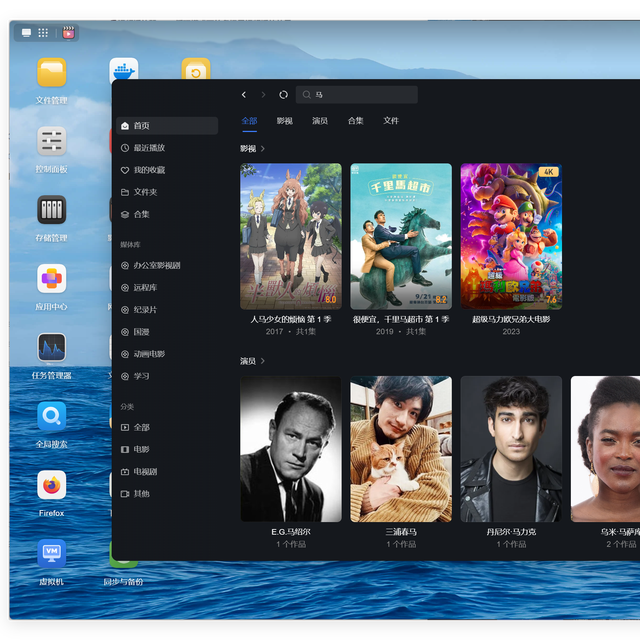Viewport: 640px width, 640px height.
Task: Select the 纪录片 media library
Action: click(x=145, y=310)
